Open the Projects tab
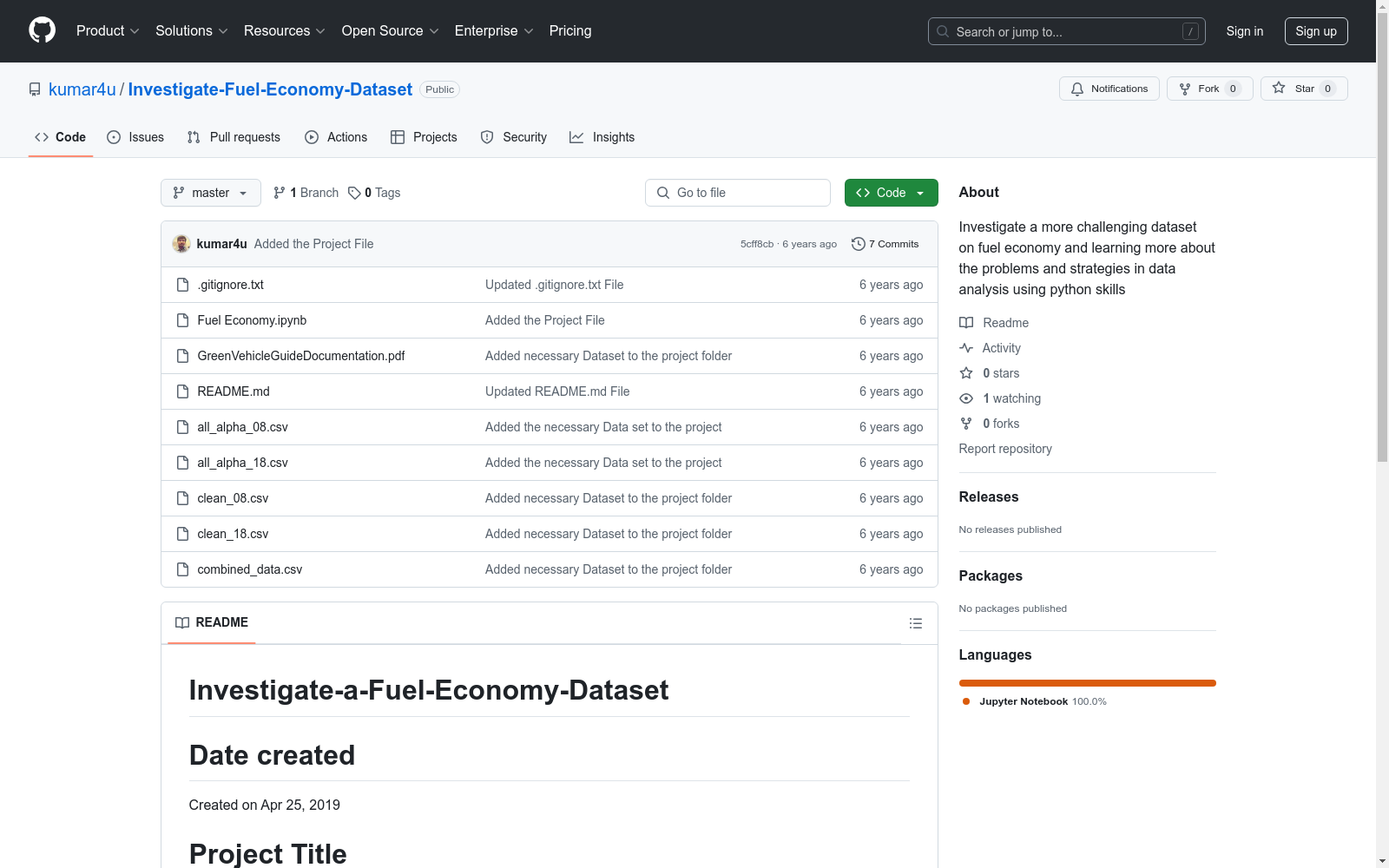The image size is (1389, 868). (424, 137)
